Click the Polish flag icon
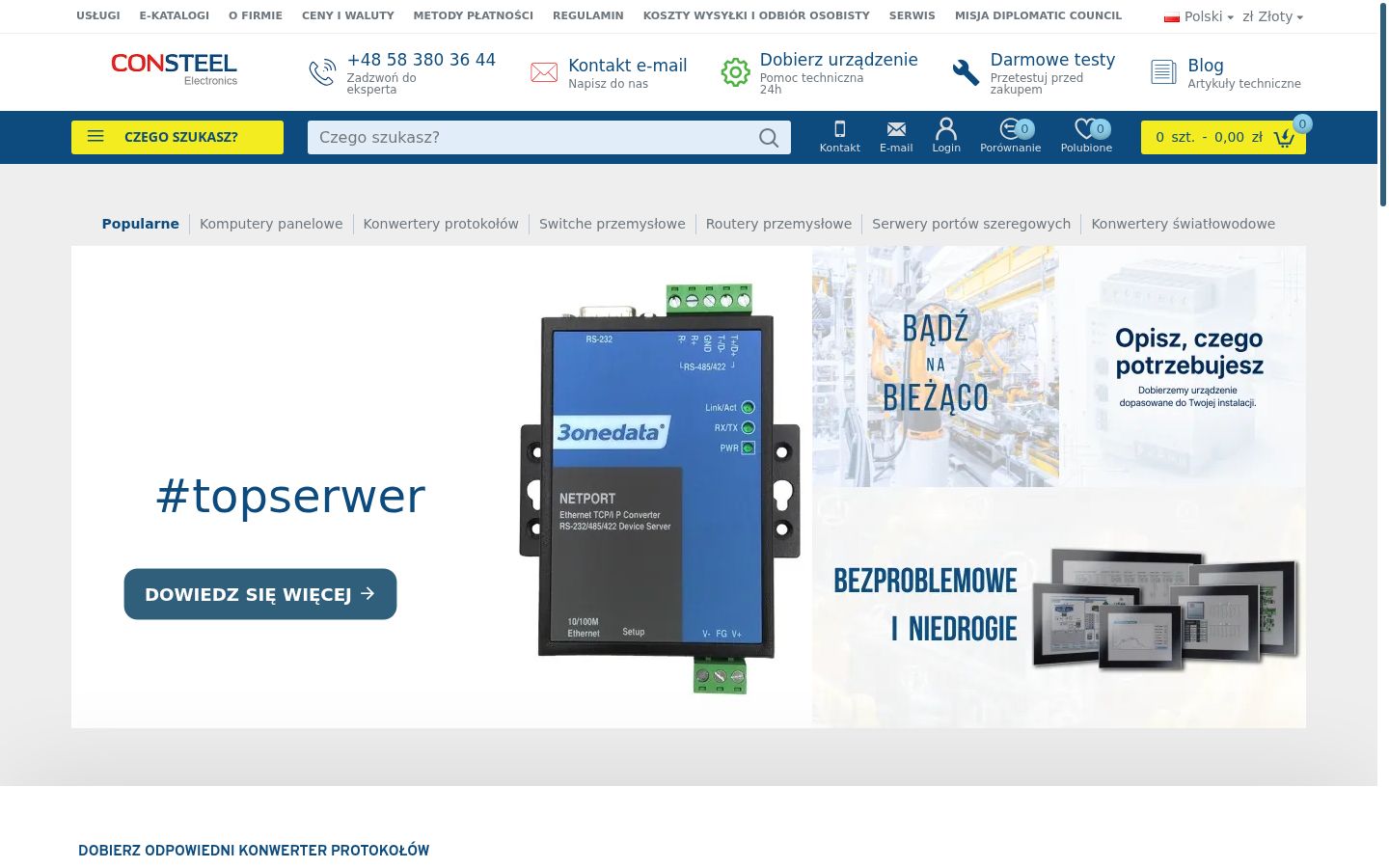The width and height of the screenshot is (1389, 868). click(x=1172, y=16)
